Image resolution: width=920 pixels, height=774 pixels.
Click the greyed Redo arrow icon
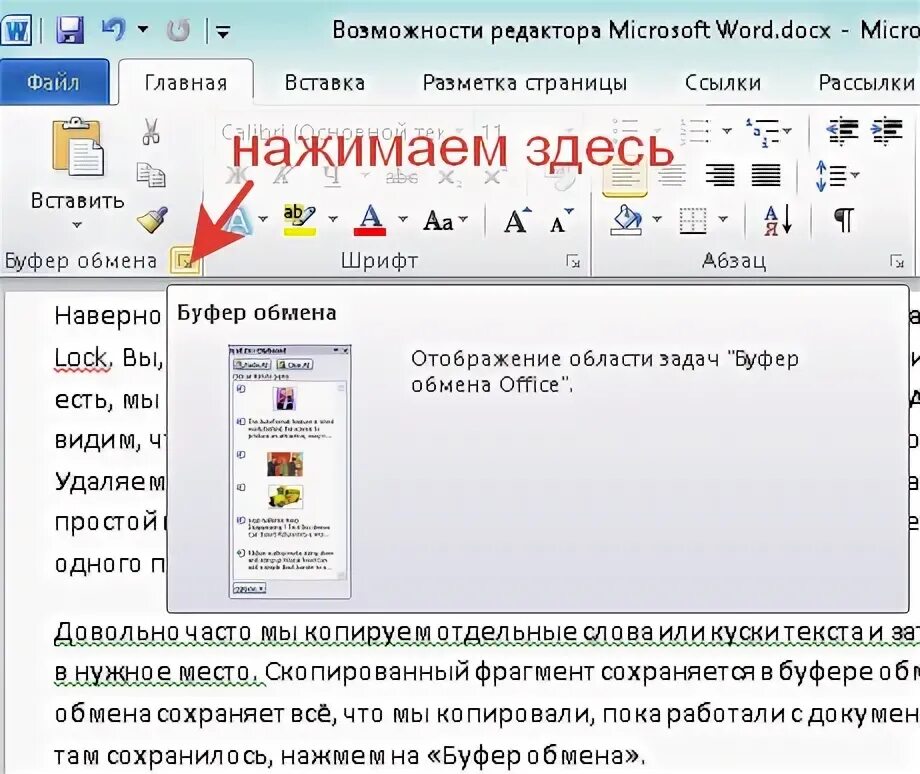click(178, 30)
